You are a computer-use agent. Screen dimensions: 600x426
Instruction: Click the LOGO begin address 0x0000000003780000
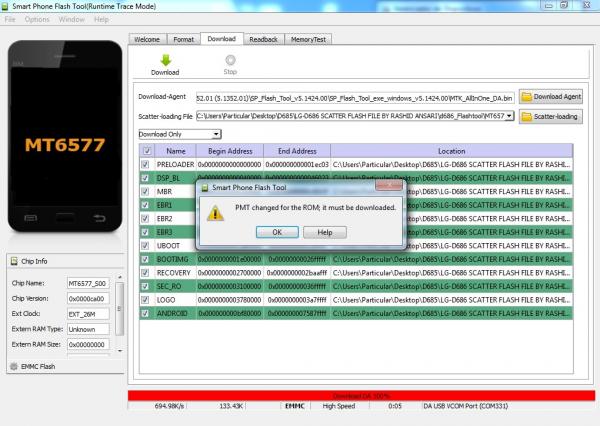[230, 300]
